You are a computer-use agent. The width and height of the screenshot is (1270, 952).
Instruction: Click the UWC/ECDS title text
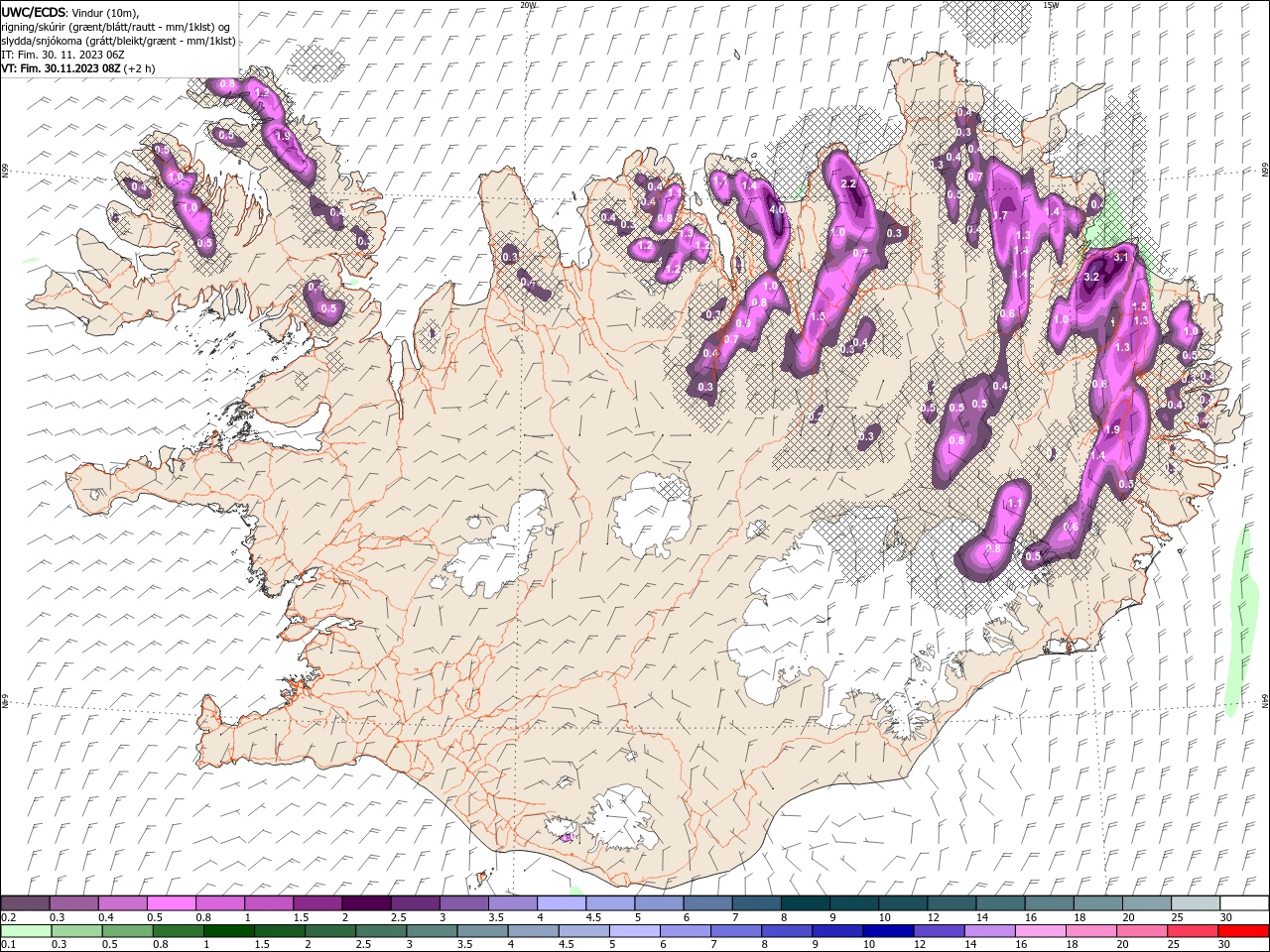[34, 11]
